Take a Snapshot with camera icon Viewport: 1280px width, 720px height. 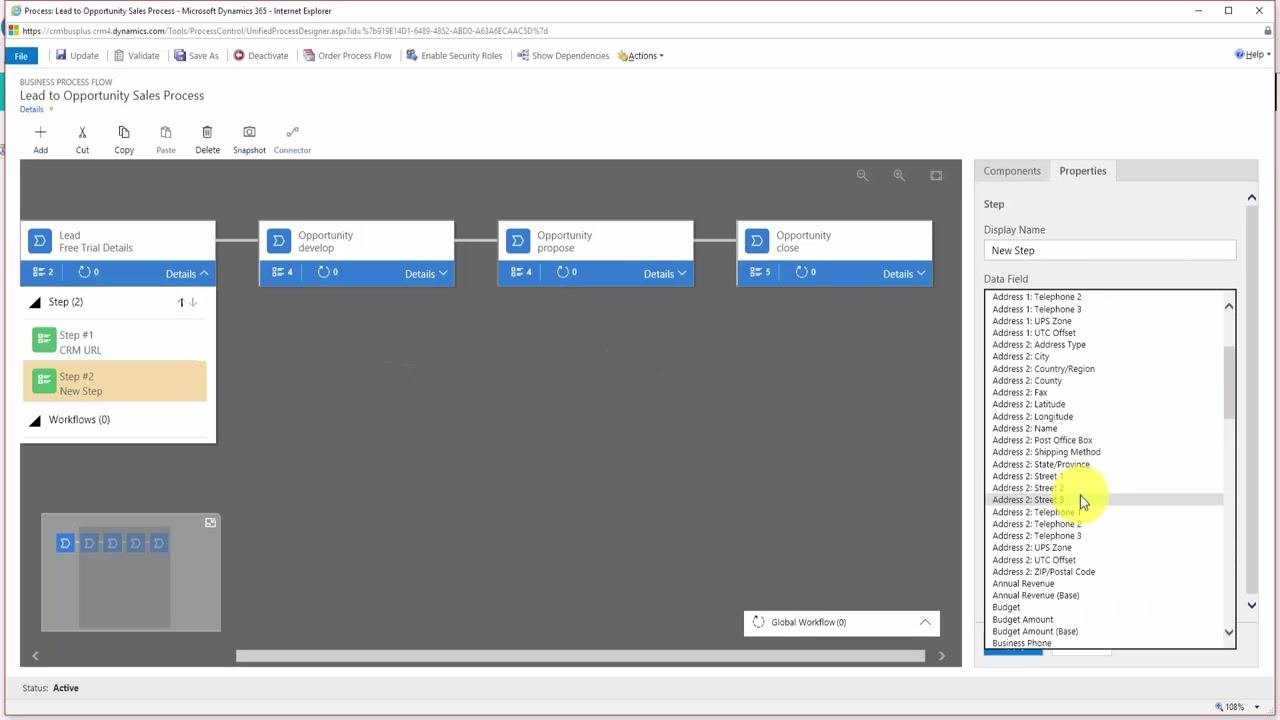[x=249, y=132]
